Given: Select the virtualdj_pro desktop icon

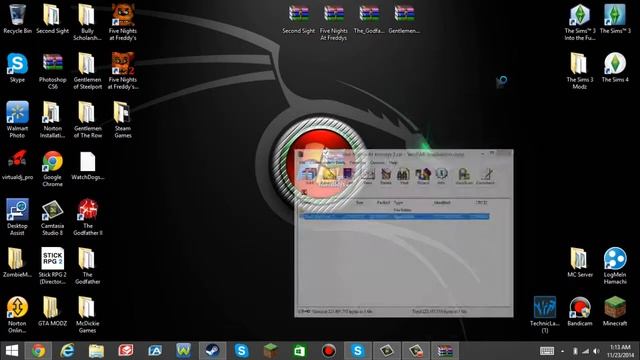Looking at the screenshot, I should click(17, 165).
